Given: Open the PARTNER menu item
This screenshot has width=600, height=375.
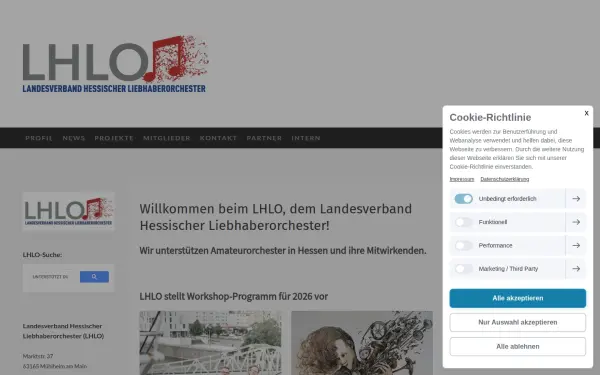Looking at the screenshot, I should pos(264,138).
